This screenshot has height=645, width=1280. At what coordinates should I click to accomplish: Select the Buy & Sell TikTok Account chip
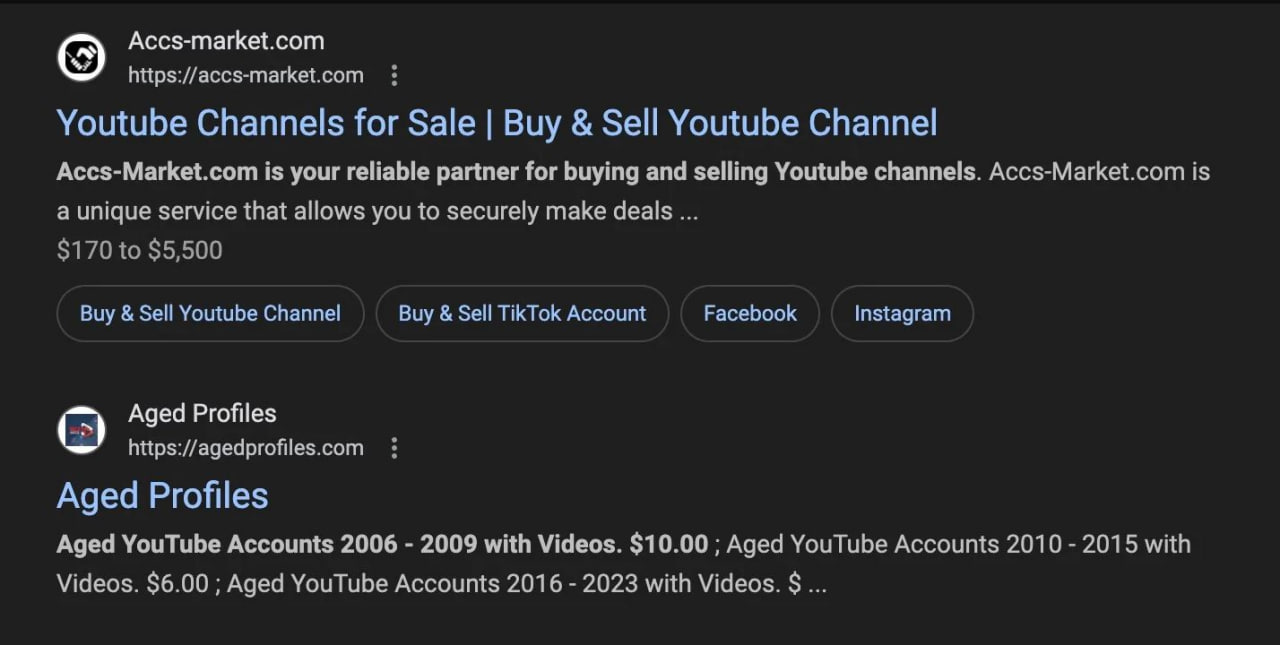[522, 313]
